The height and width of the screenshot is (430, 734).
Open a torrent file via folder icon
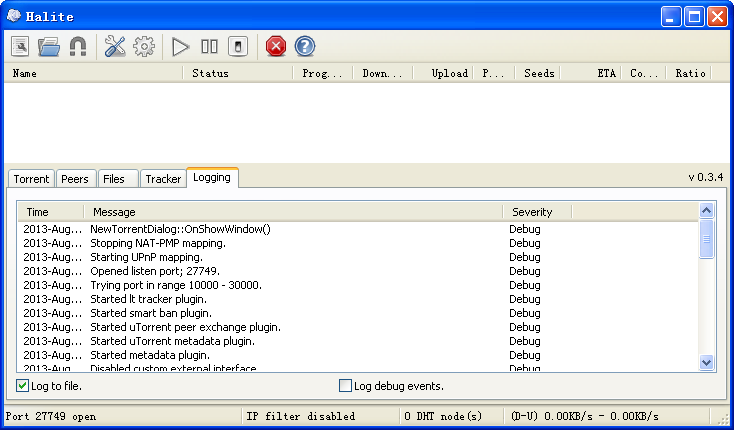tap(49, 46)
